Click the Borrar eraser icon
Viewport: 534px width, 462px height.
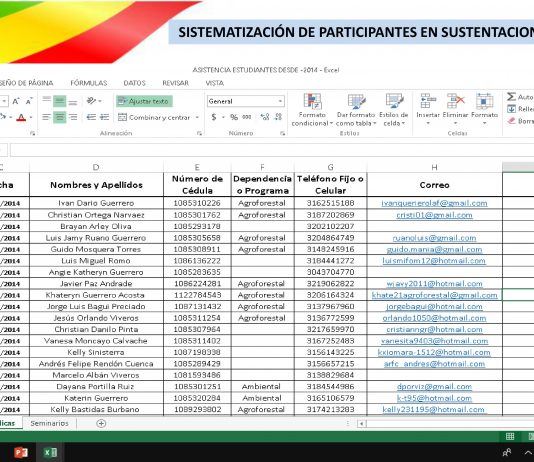[511, 121]
